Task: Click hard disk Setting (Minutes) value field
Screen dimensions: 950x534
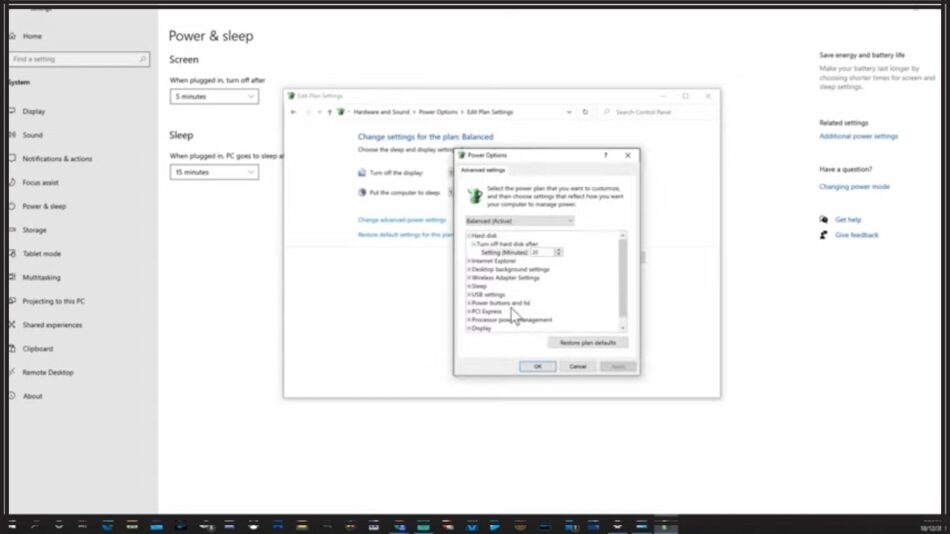Action: [542, 252]
